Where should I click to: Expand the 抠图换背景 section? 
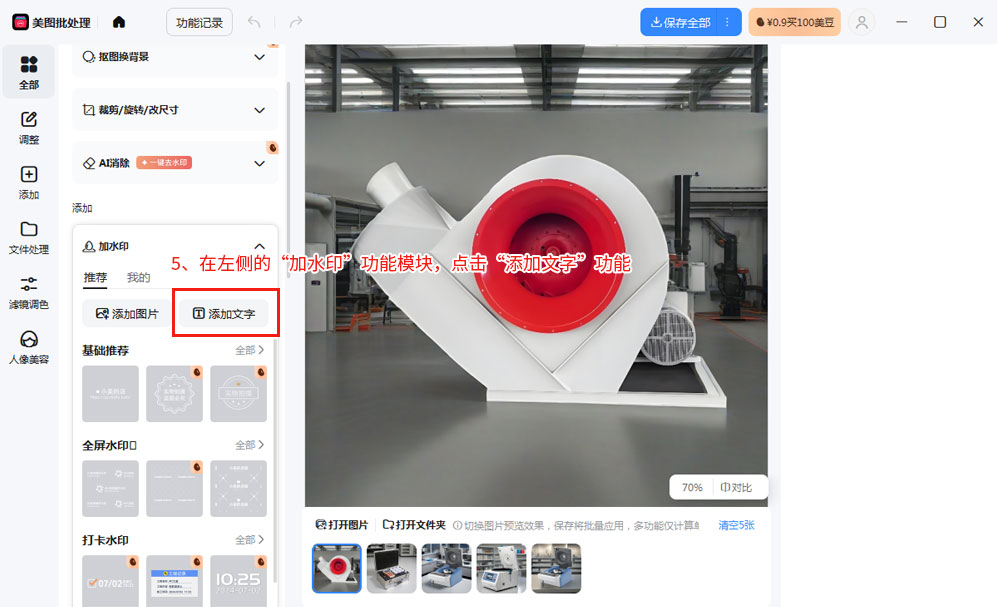pyautogui.click(x=259, y=57)
